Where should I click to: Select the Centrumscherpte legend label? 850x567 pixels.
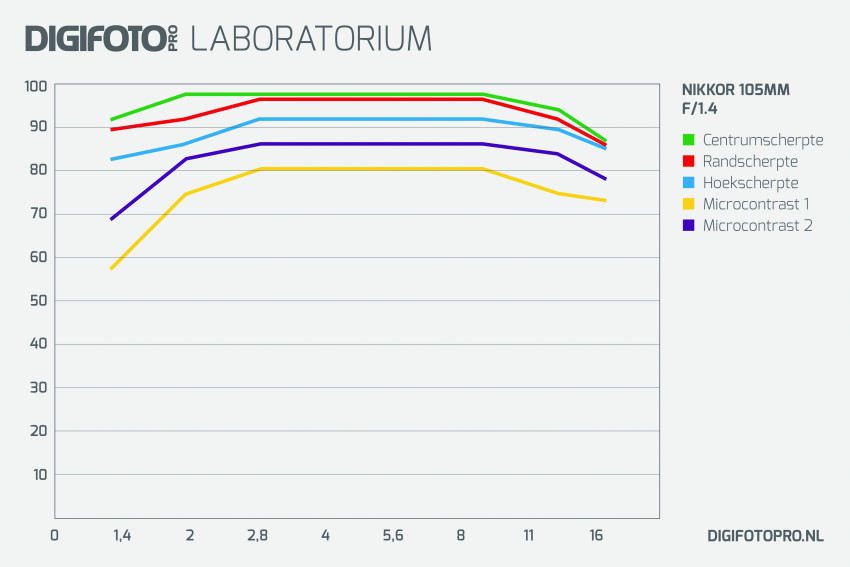pyautogui.click(x=763, y=140)
